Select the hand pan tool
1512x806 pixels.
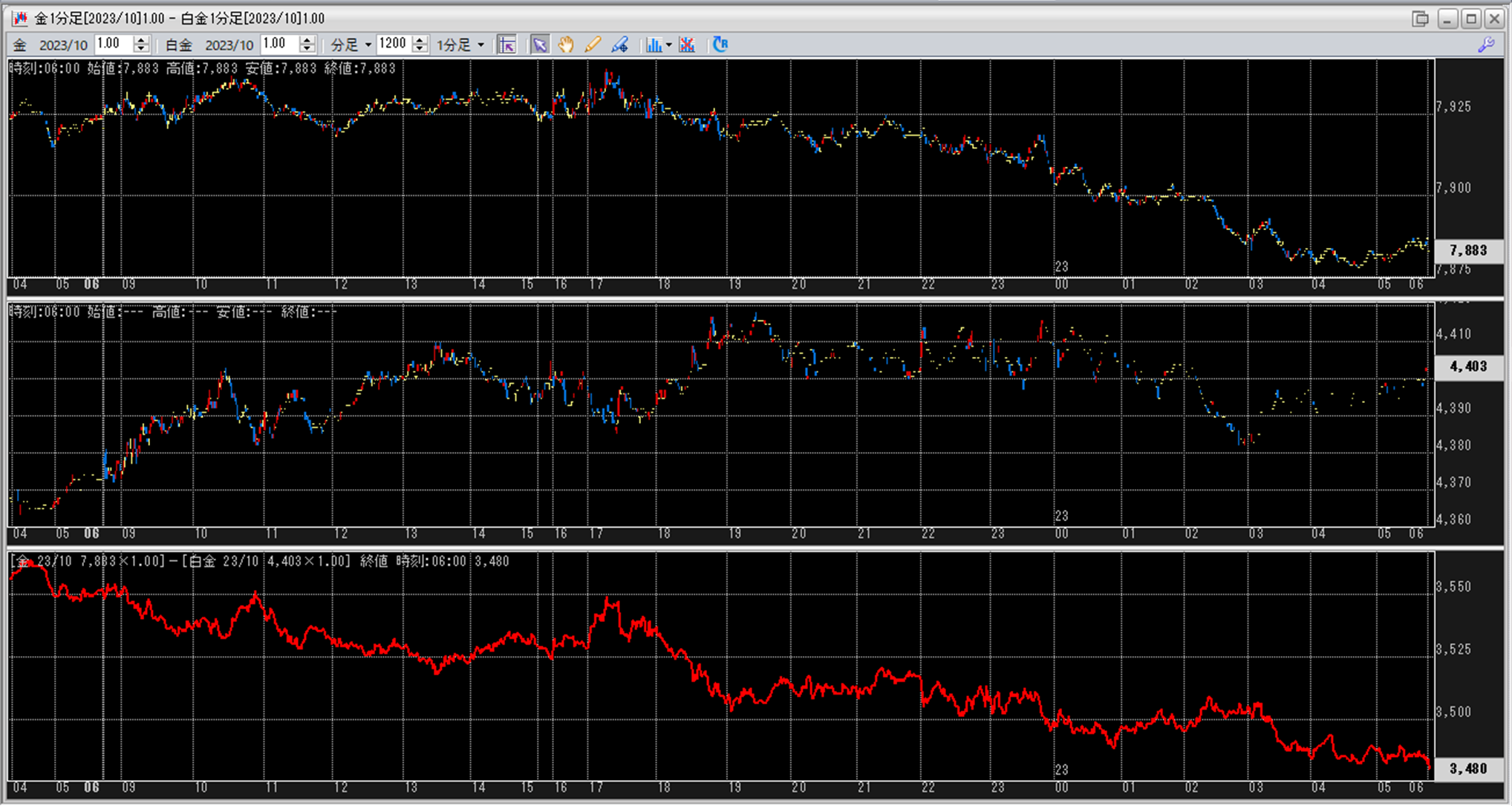tap(566, 45)
